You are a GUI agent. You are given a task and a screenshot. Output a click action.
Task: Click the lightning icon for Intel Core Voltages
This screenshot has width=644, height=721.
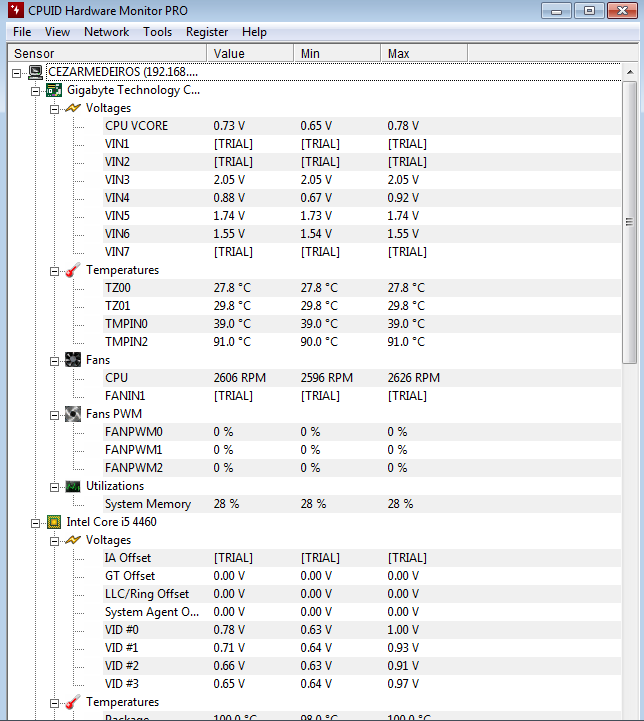pyautogui.click(x=73, y=540)
